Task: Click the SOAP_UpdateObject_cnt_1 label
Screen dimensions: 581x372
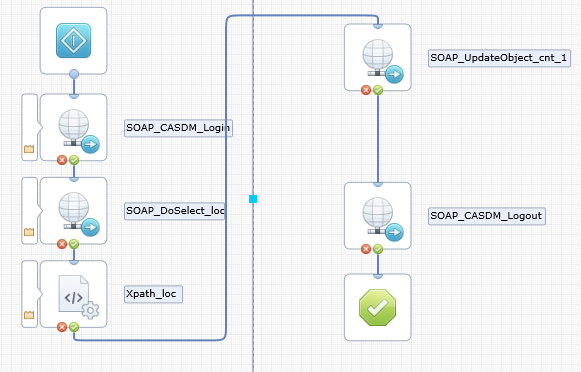Action: coord(499,58)
